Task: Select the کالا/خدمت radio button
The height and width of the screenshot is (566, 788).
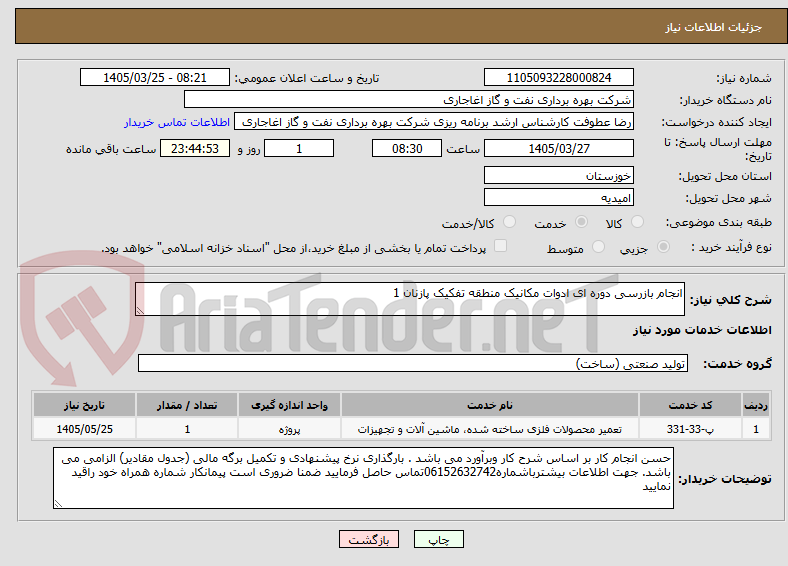Action: pyautogui.click(x=509, y=222)
